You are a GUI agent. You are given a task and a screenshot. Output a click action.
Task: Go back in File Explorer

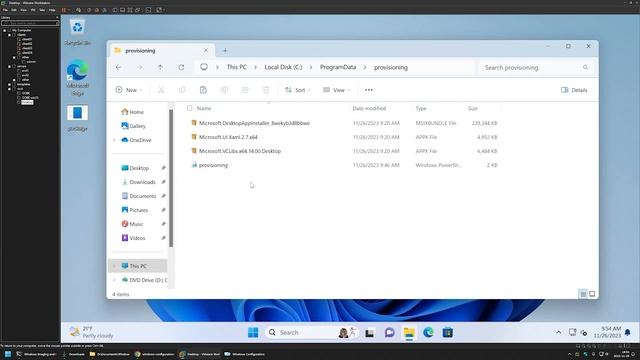(118, 67)
